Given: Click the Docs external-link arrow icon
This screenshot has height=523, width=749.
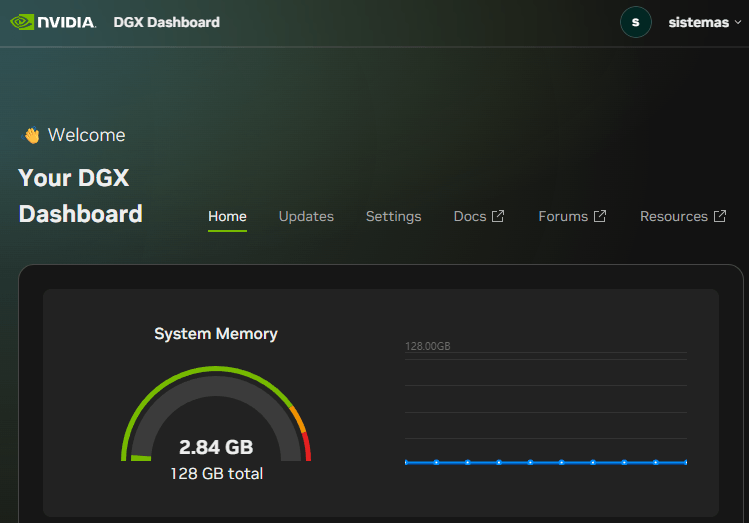Looking at the screenshot, I should point(498,216).
